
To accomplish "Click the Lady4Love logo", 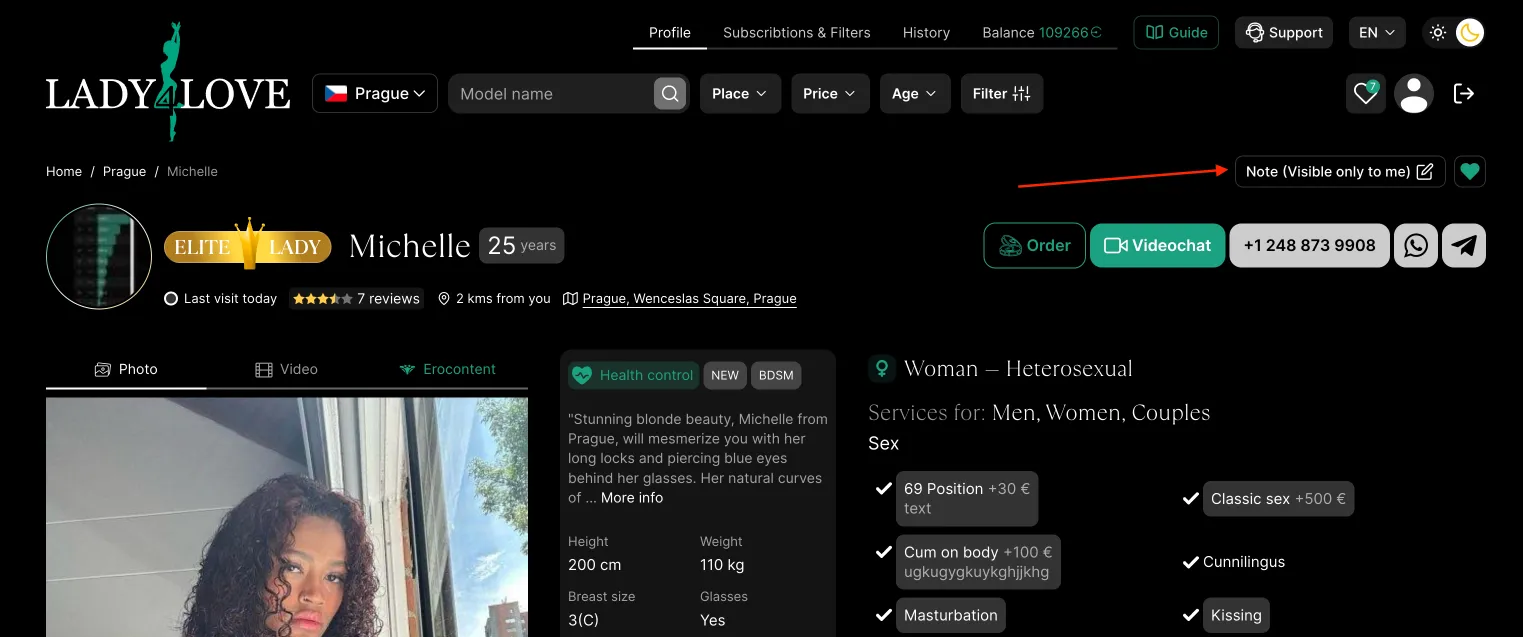I will click(x=168, y=82).
